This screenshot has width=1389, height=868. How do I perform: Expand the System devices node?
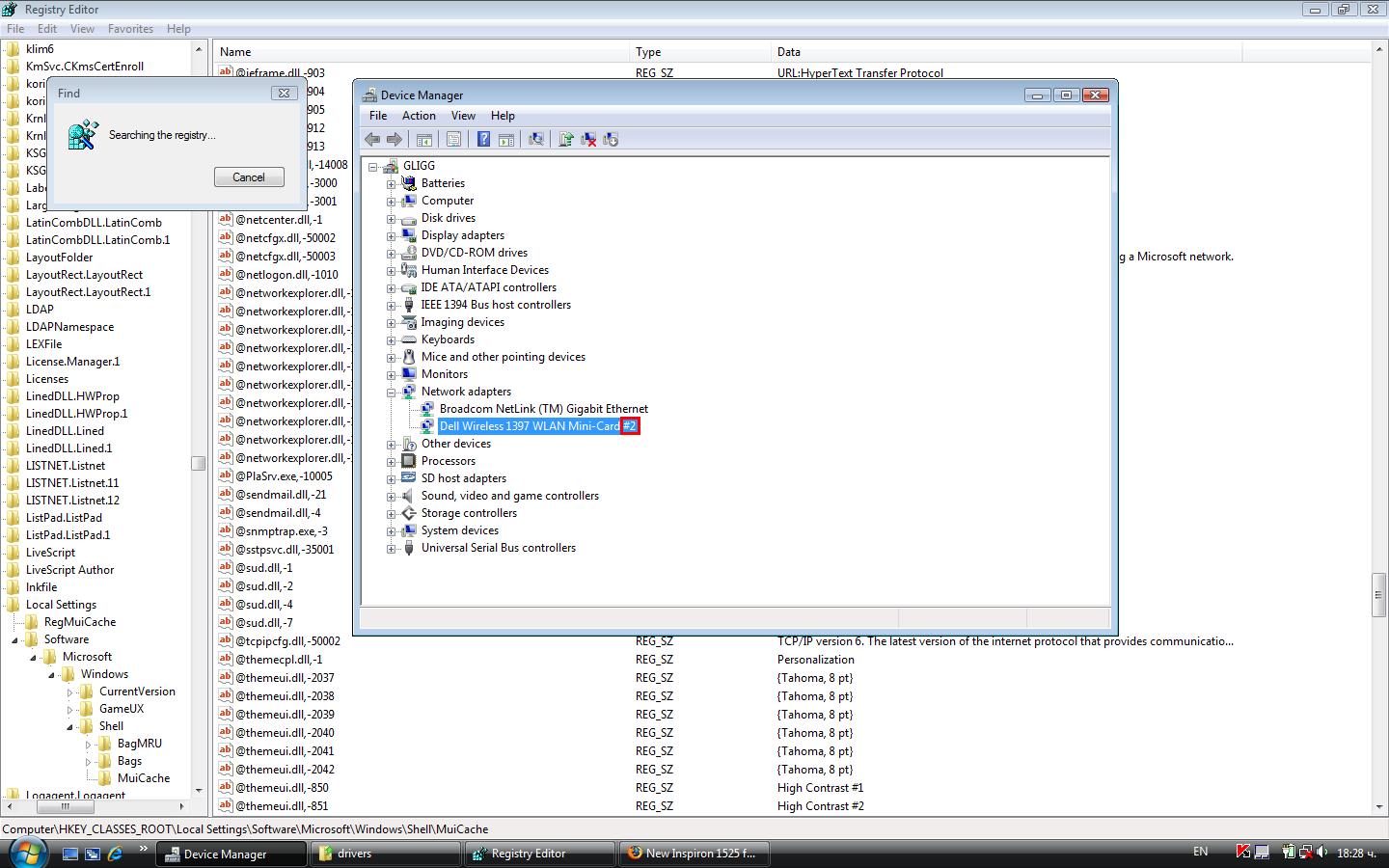click(x=392, y=530)
